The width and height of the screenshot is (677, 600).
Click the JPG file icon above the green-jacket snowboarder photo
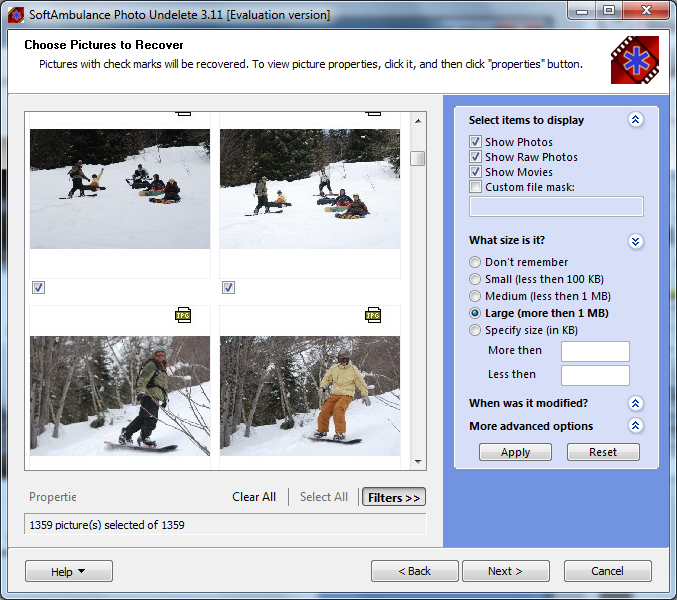click(183, 315)
